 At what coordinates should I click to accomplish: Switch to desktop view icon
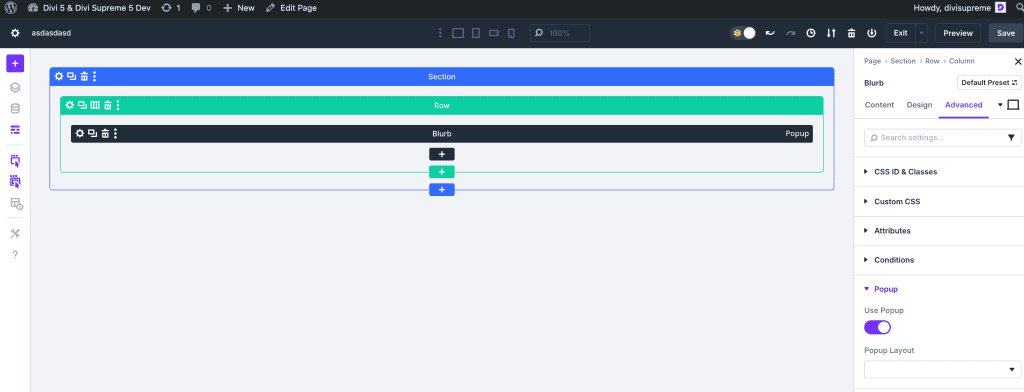point(458,33)
